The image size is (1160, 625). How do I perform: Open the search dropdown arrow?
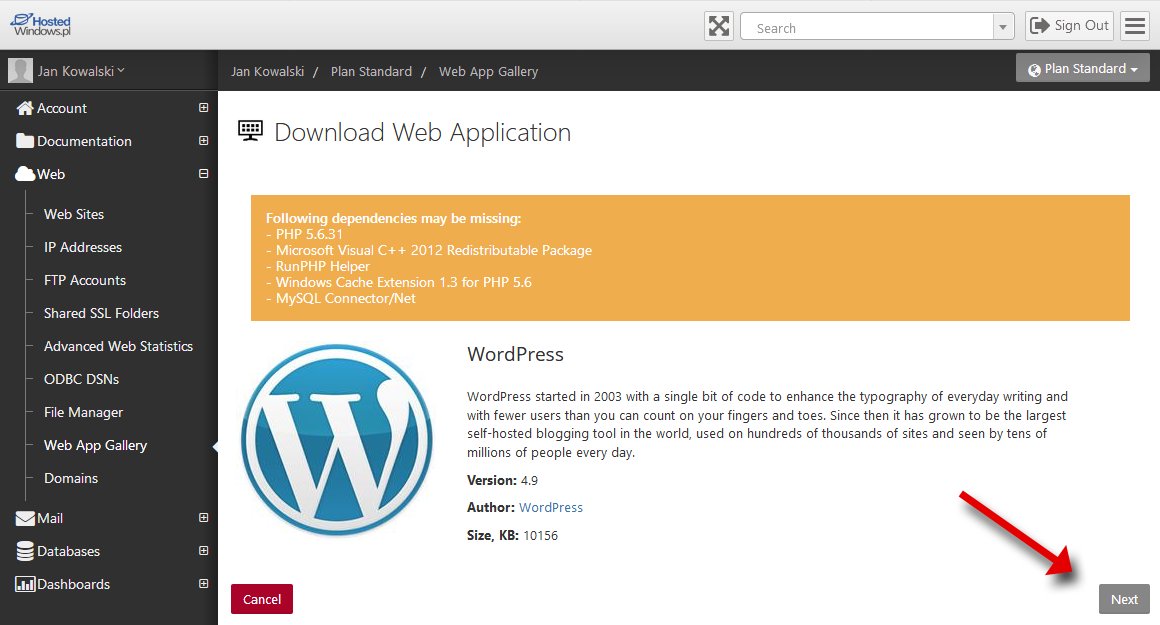[x=1002, y=27]
